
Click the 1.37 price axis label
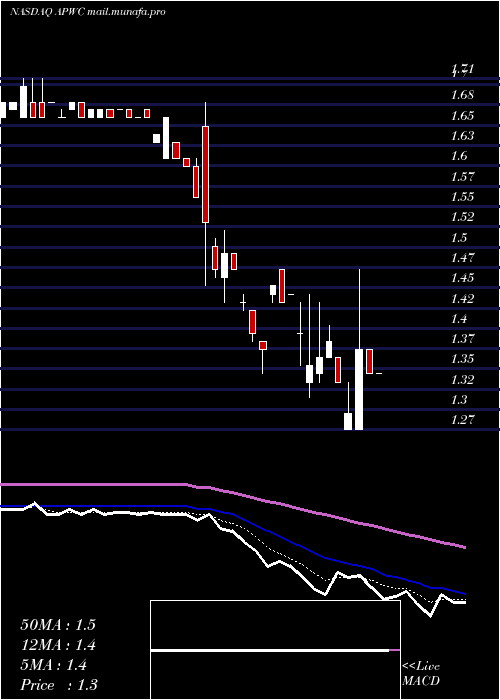(x=462, y=339)
